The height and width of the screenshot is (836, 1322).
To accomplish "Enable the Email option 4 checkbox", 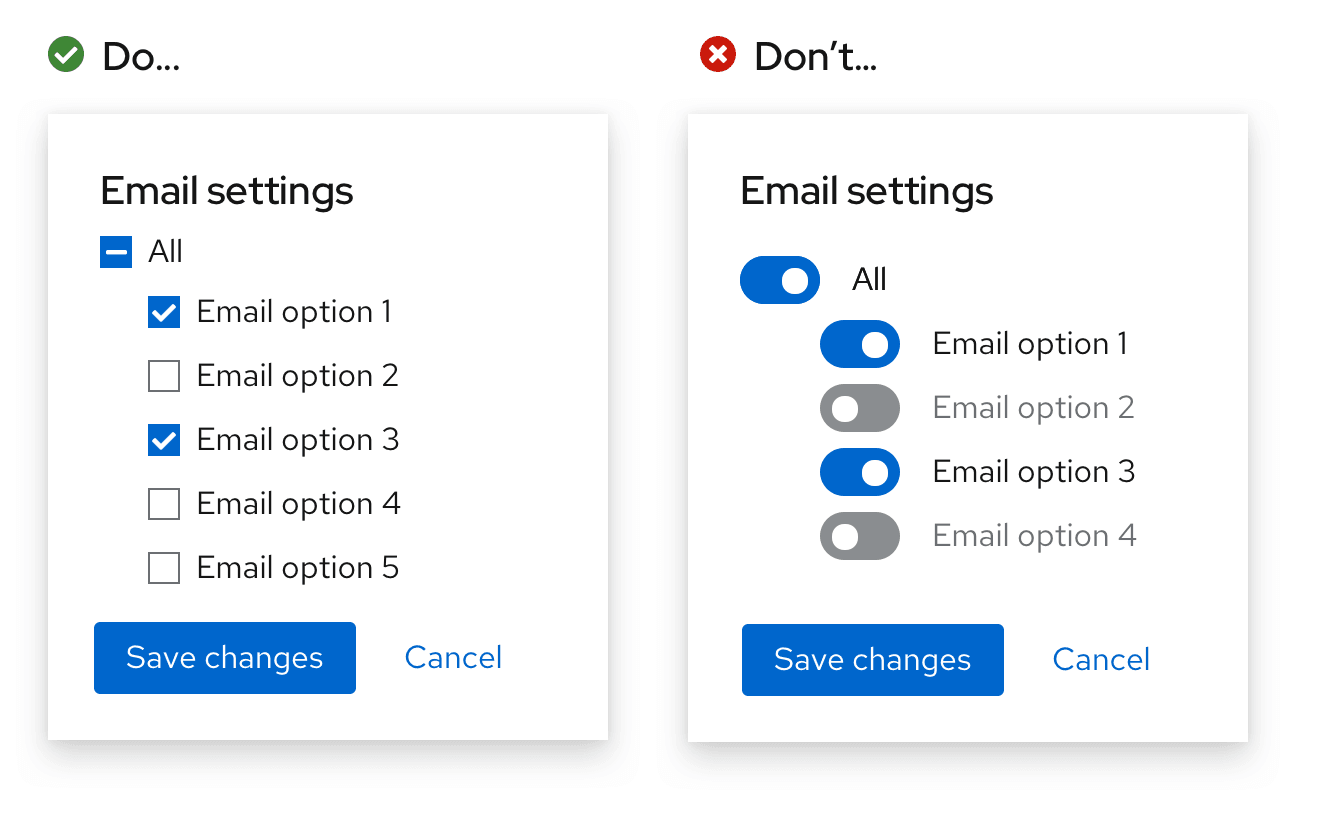I will click(x=164, y=505).
